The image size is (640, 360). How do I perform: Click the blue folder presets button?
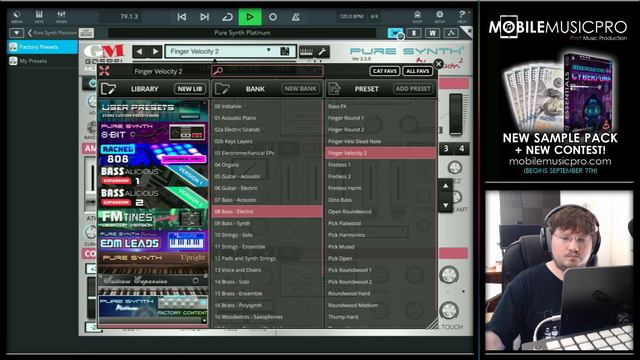(396, 33)
